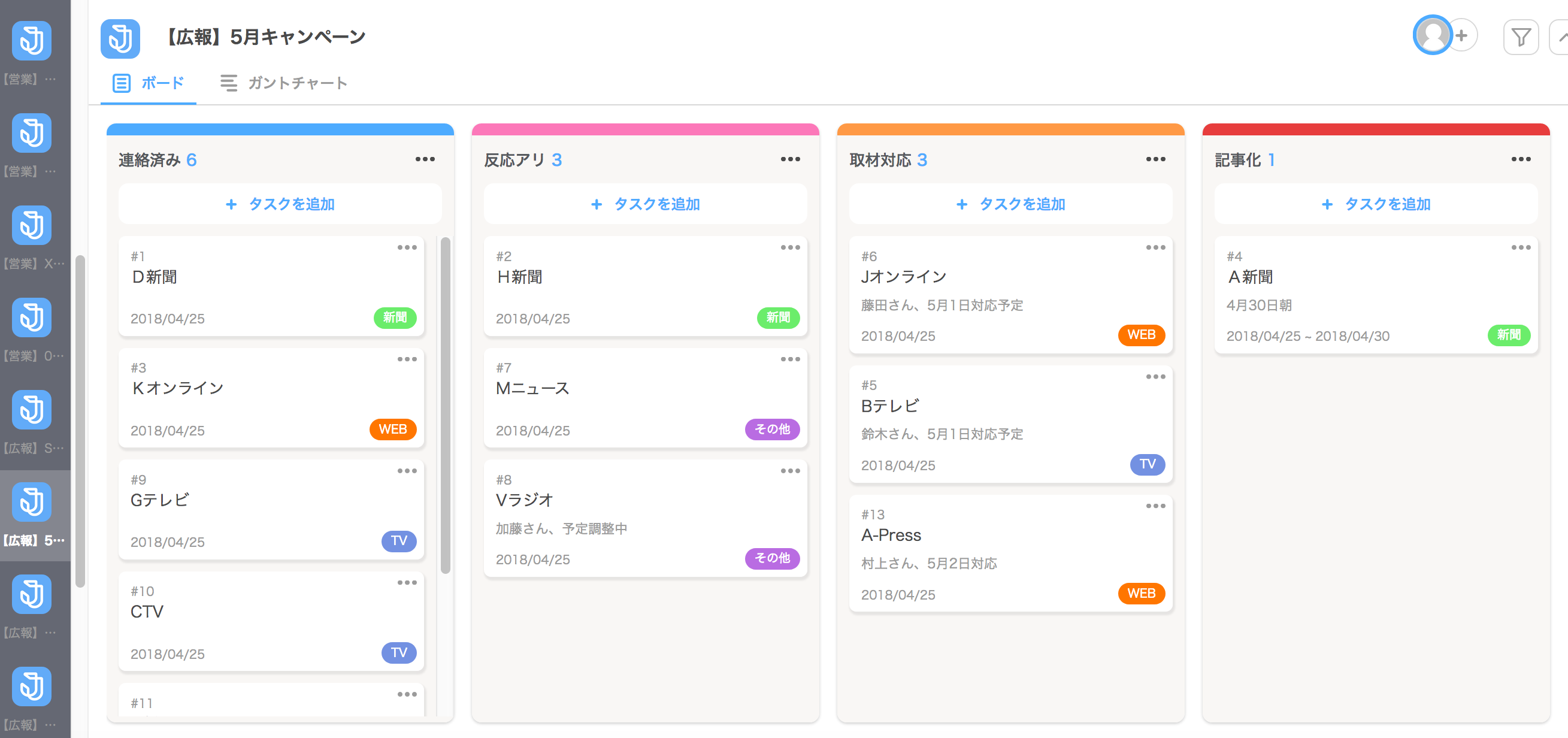Open options for the H新聞 card
Image resolution: width=1568 pixels, height=738 pixels.
[x=790, y=247]
